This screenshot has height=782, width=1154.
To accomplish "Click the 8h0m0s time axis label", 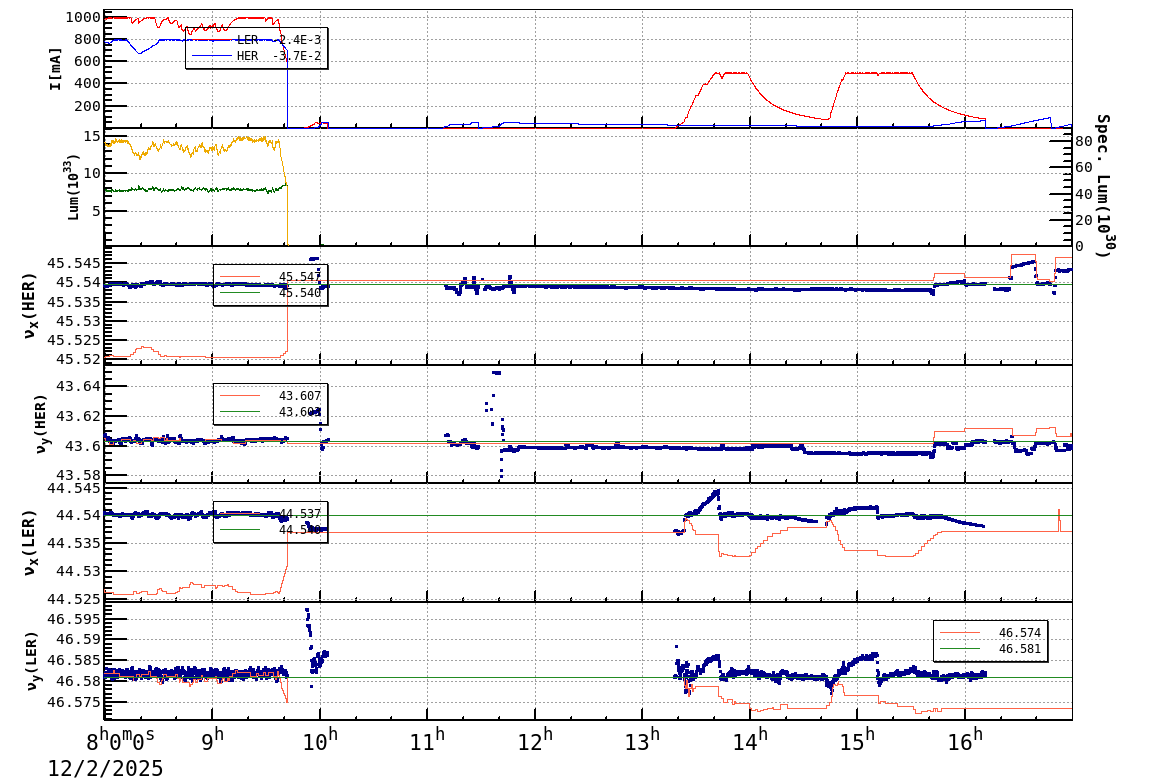I will point(122,738).
